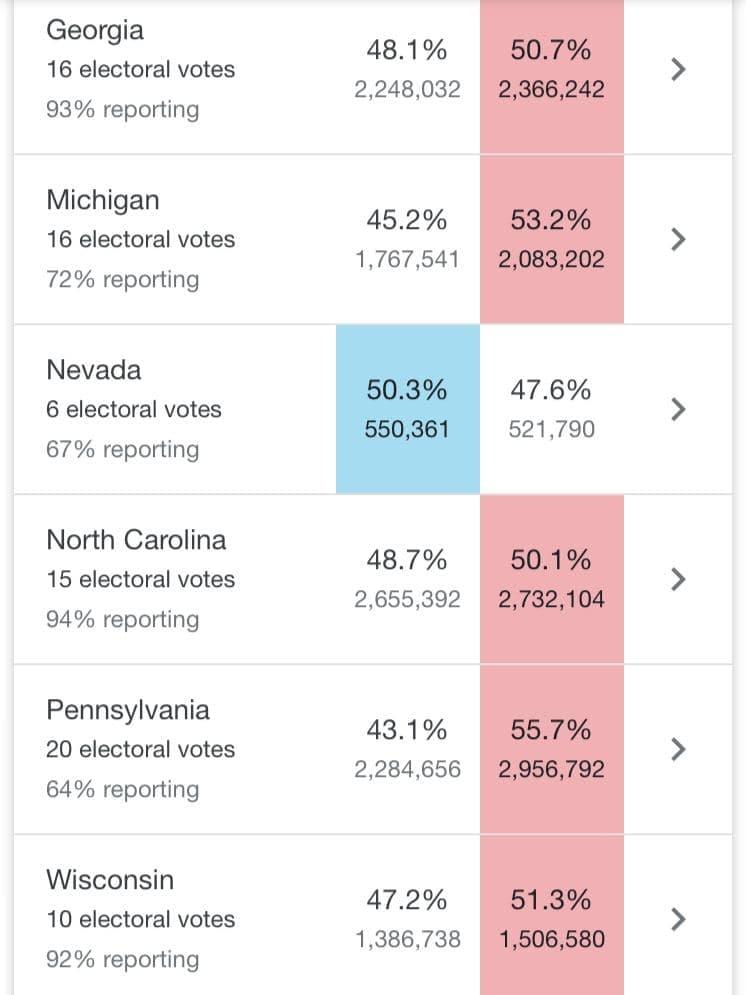The height and width of the screenshot is (995, 746).
Task: Open Wisconsin details with the right arrow
Action: pyautogui.click(x=678, y=919)
